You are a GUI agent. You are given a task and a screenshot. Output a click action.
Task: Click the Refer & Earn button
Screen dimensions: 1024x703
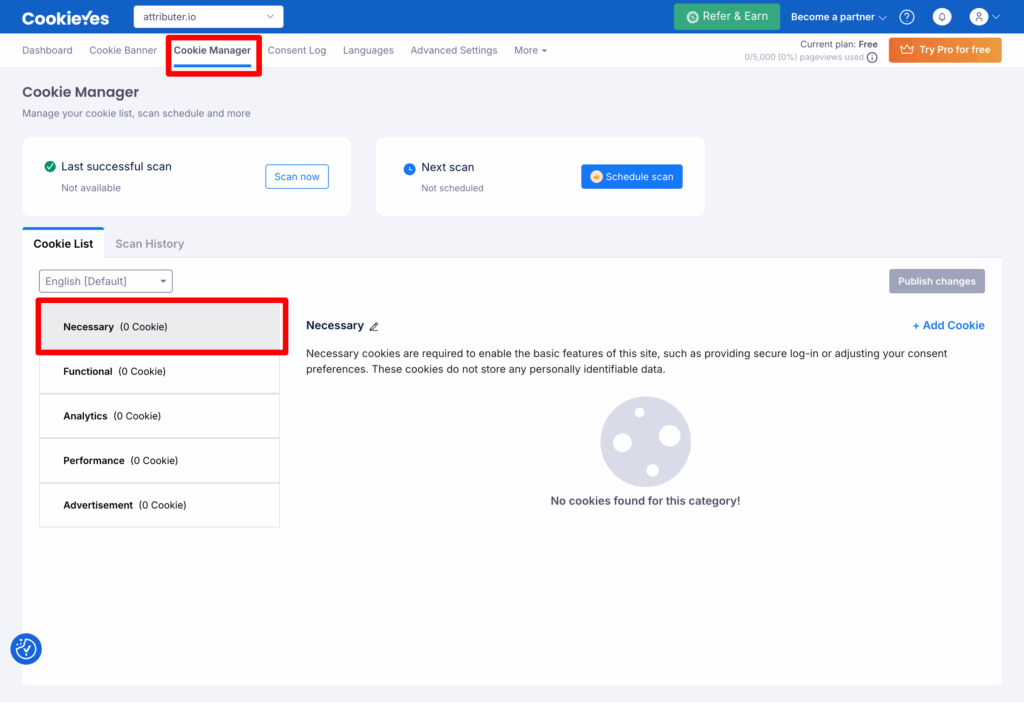pyautogui.click(x=726, y=17)
